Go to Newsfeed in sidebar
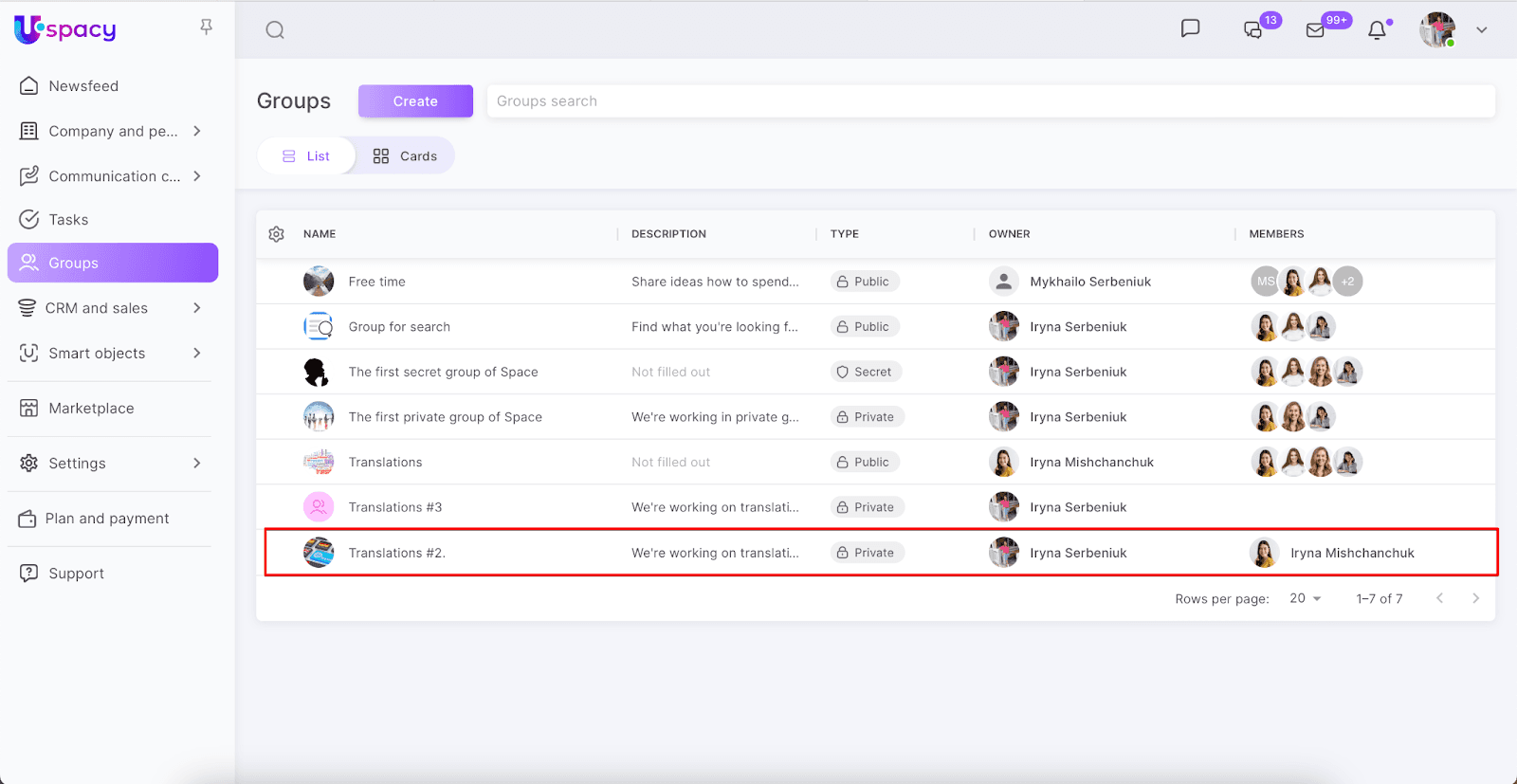 [x=83, y=86]
